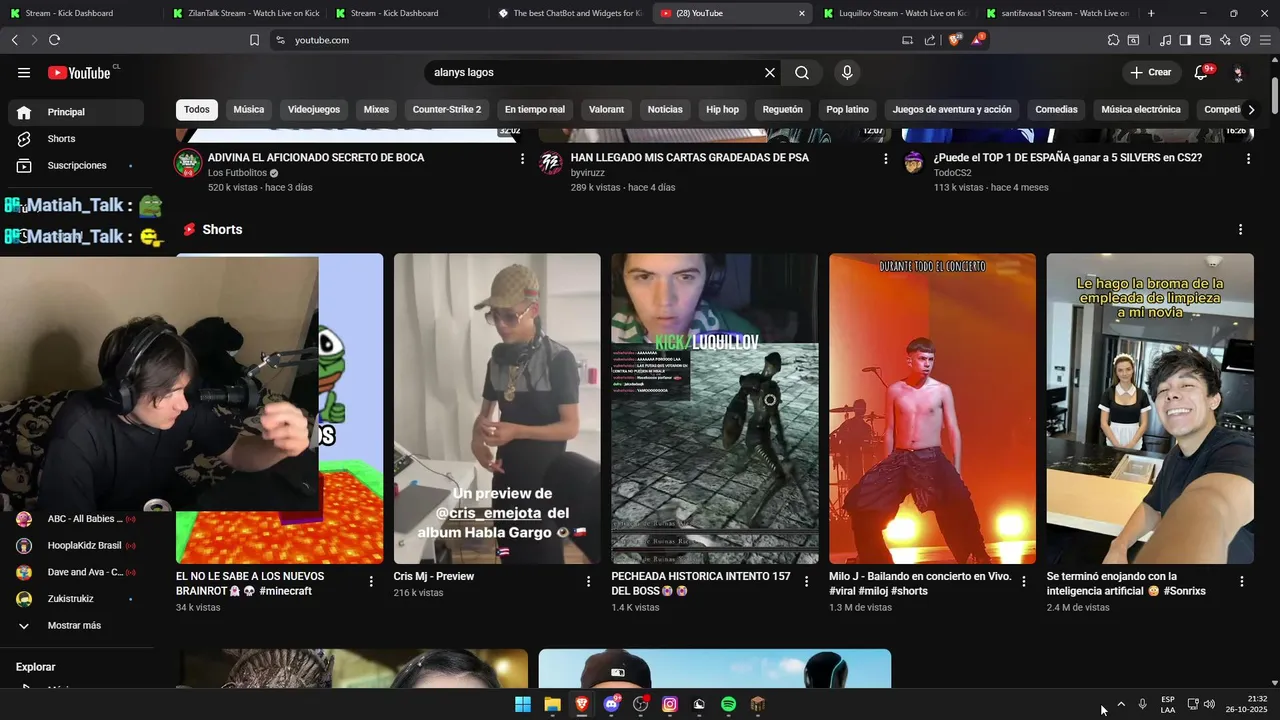Screen dimensions: 1280x720
Task: Show more filter chips with right arrow
Action: 1251,110
